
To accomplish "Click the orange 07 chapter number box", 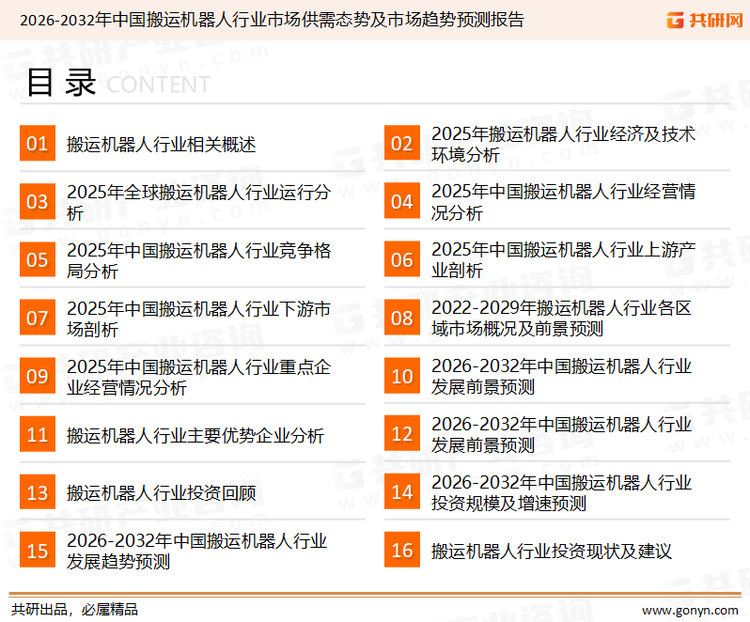I will pyautogui.click(x=37, y=318).
